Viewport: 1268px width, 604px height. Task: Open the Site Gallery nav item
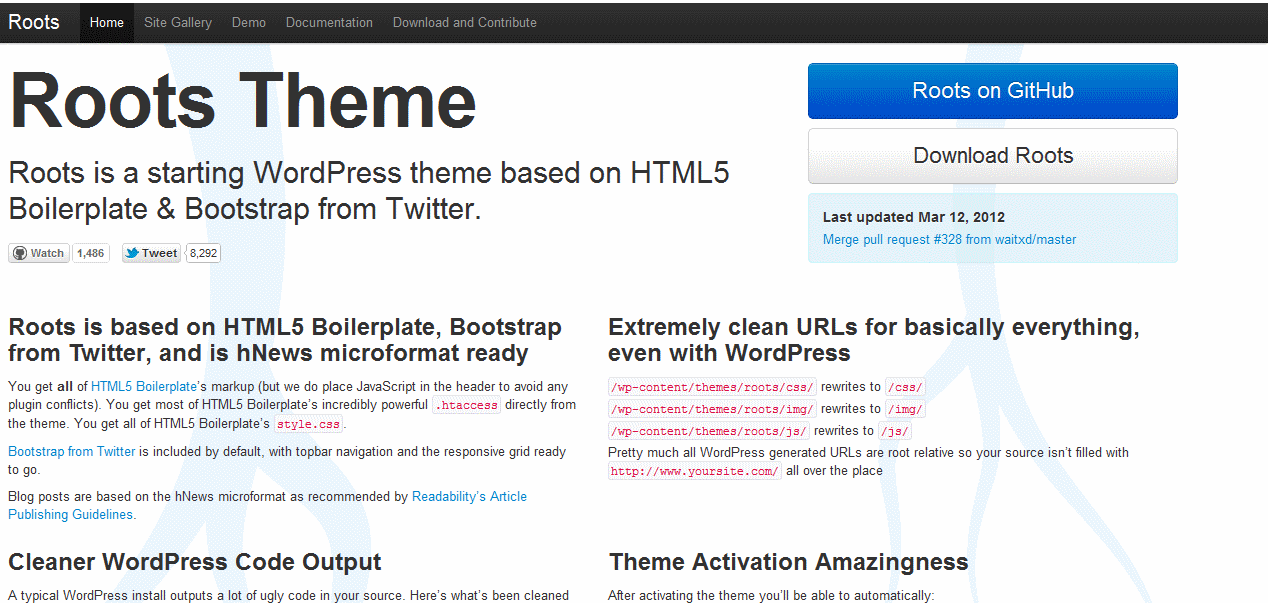[x=178, y=22]
